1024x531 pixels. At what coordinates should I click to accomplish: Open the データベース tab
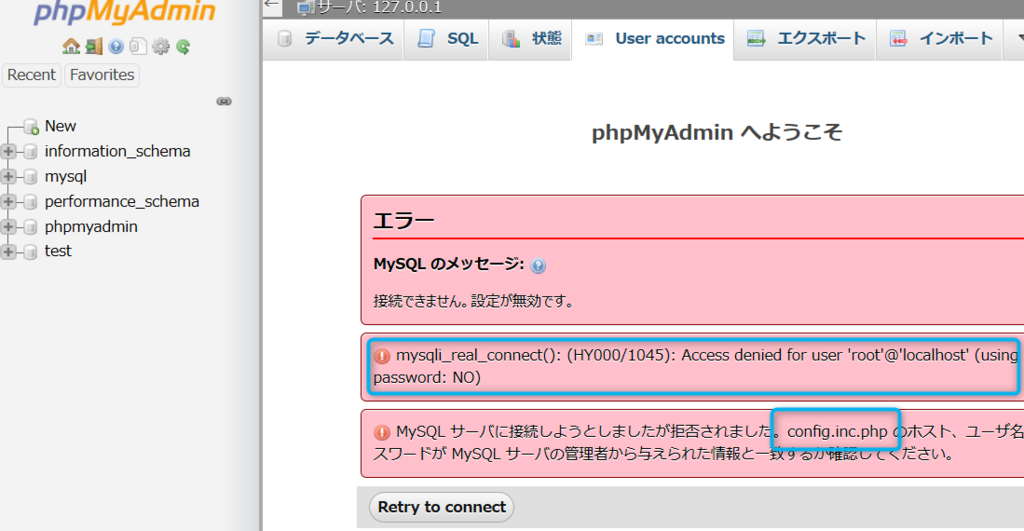(334, 39)
